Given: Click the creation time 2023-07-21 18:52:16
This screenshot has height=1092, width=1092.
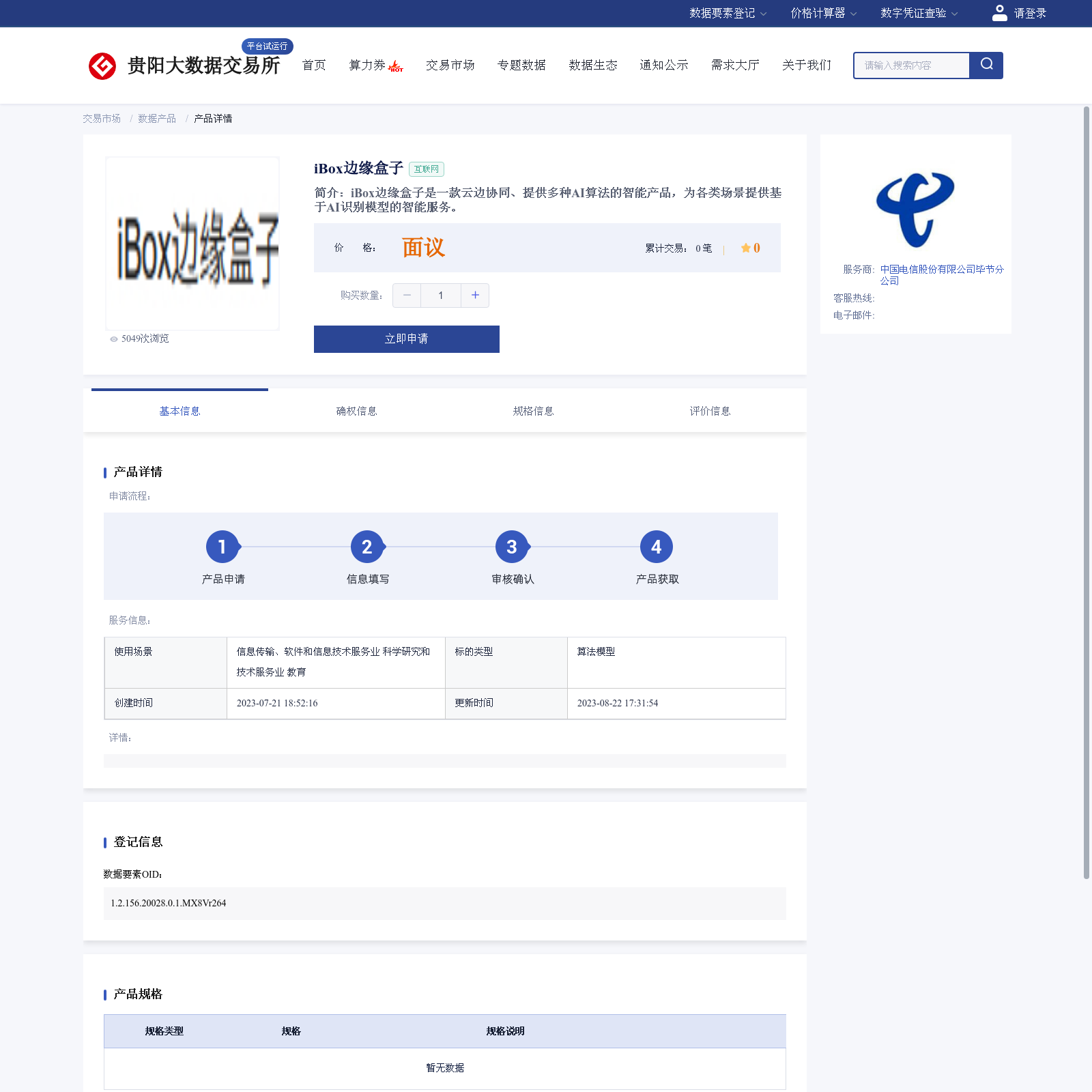Looking at the screenshot, I should point(277,703).
